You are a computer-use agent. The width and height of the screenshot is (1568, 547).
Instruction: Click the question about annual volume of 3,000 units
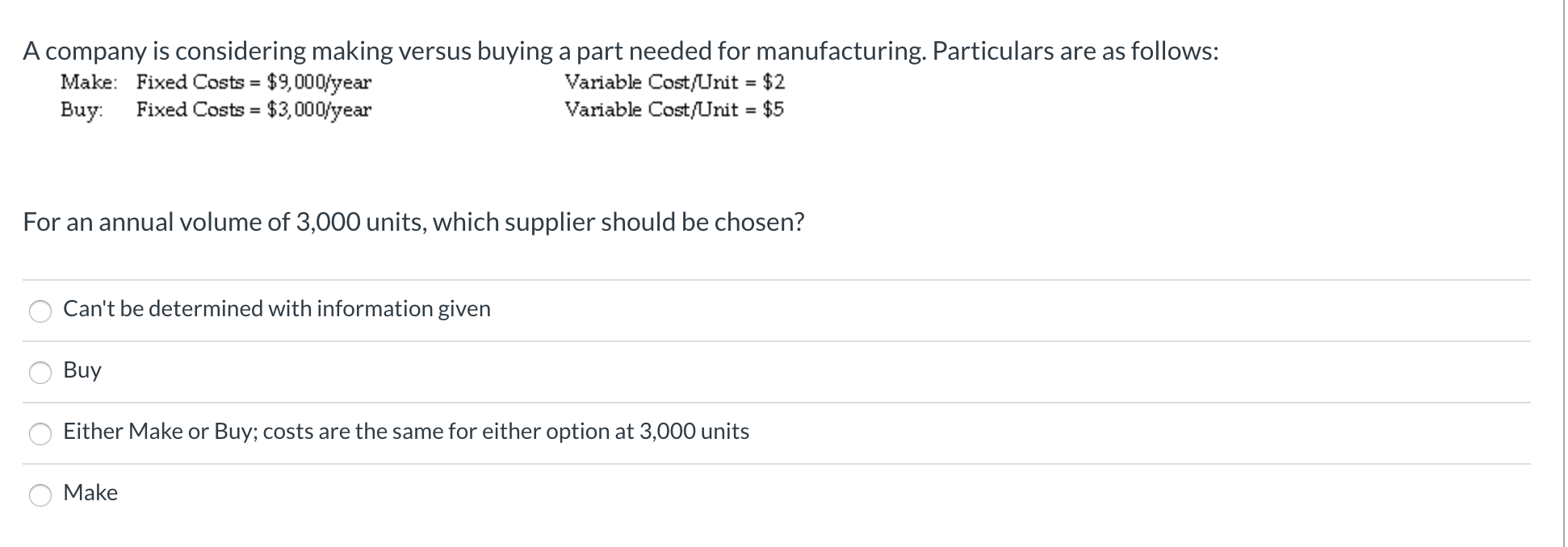[x=413, y=222]
